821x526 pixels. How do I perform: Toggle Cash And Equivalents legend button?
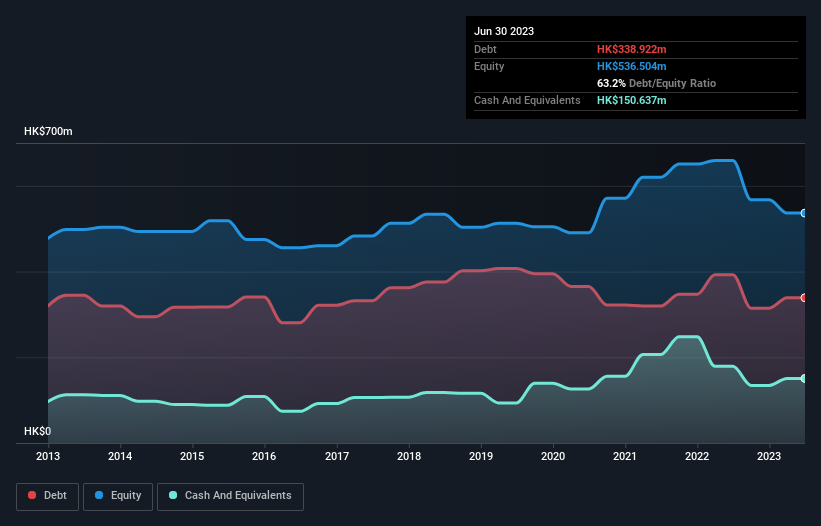point(230,495)
